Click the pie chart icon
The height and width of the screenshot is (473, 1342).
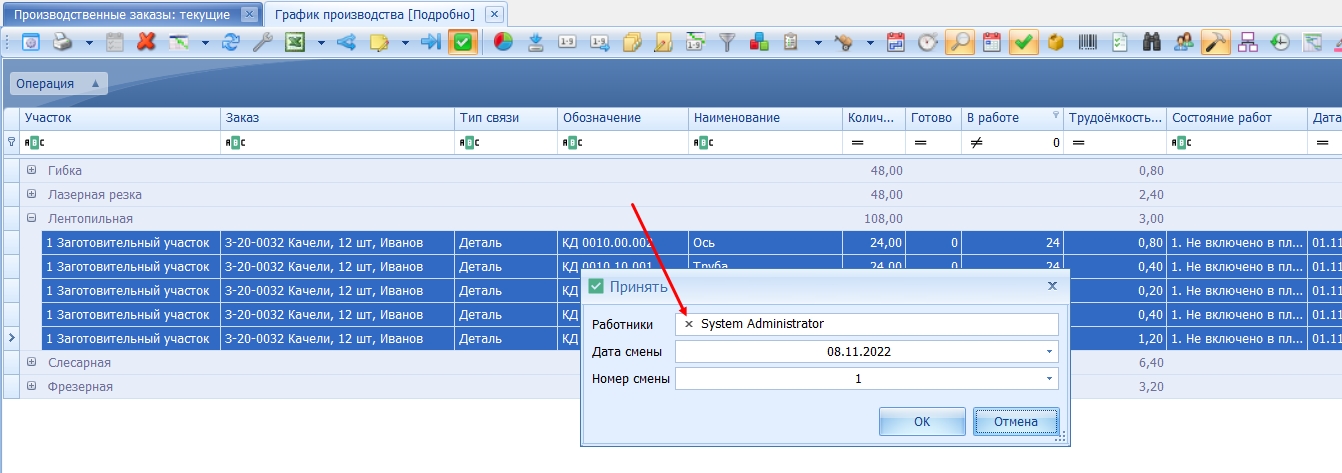tap(503, 43)
